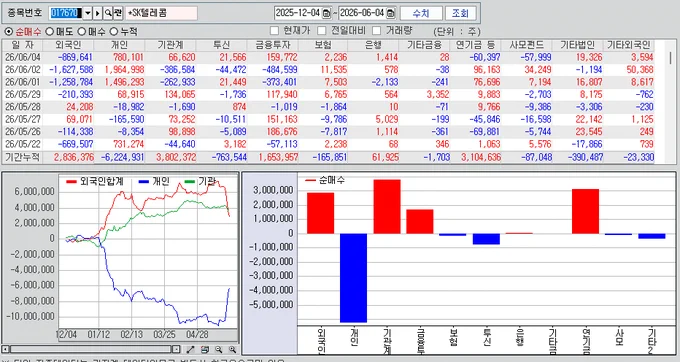Click the next stock arrow button
Viewport: 680px width, 362px height.
coord(98,13)
